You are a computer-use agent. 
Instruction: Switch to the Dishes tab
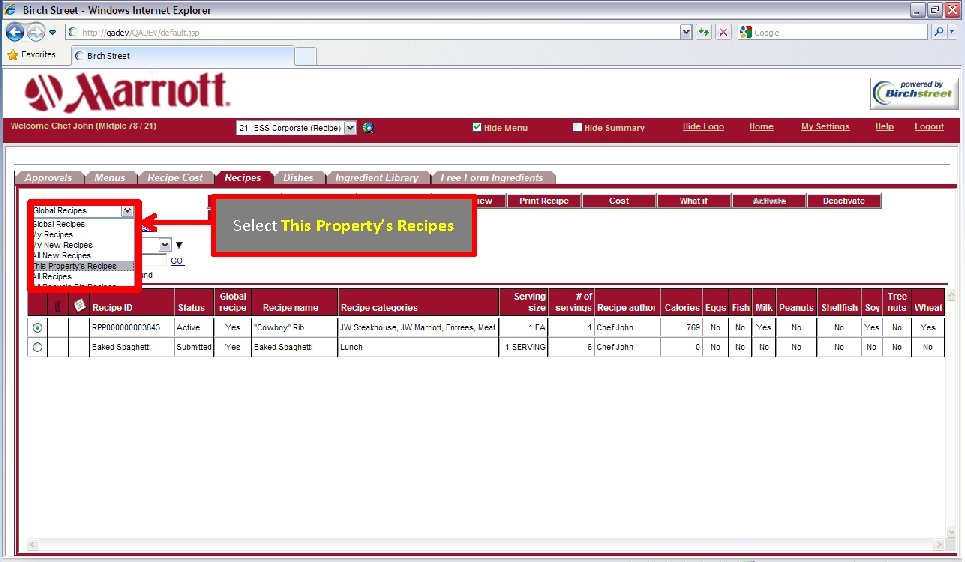coord(298,177)
